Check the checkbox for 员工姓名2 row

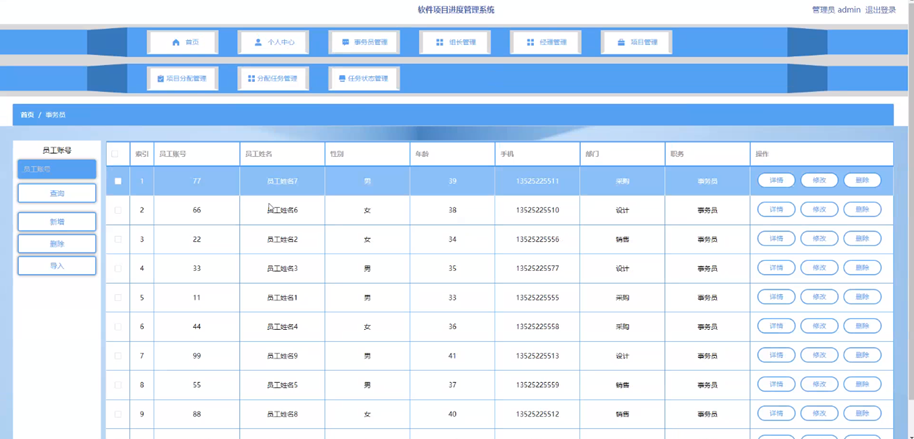118,239
